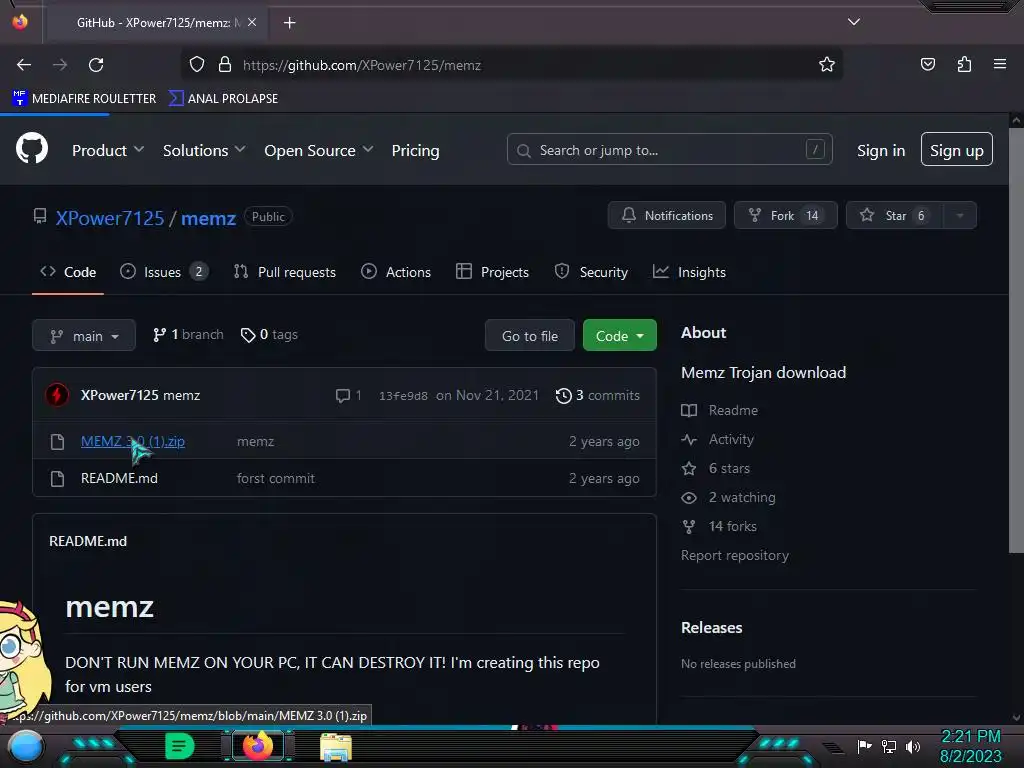
Task: Switch to the Code tab
Action: (68, 272)
